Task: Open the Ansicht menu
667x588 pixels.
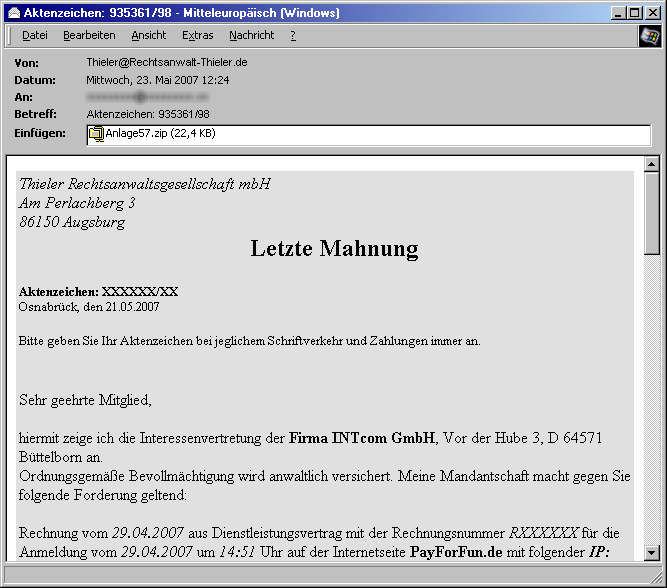Action: pos(148,35)
